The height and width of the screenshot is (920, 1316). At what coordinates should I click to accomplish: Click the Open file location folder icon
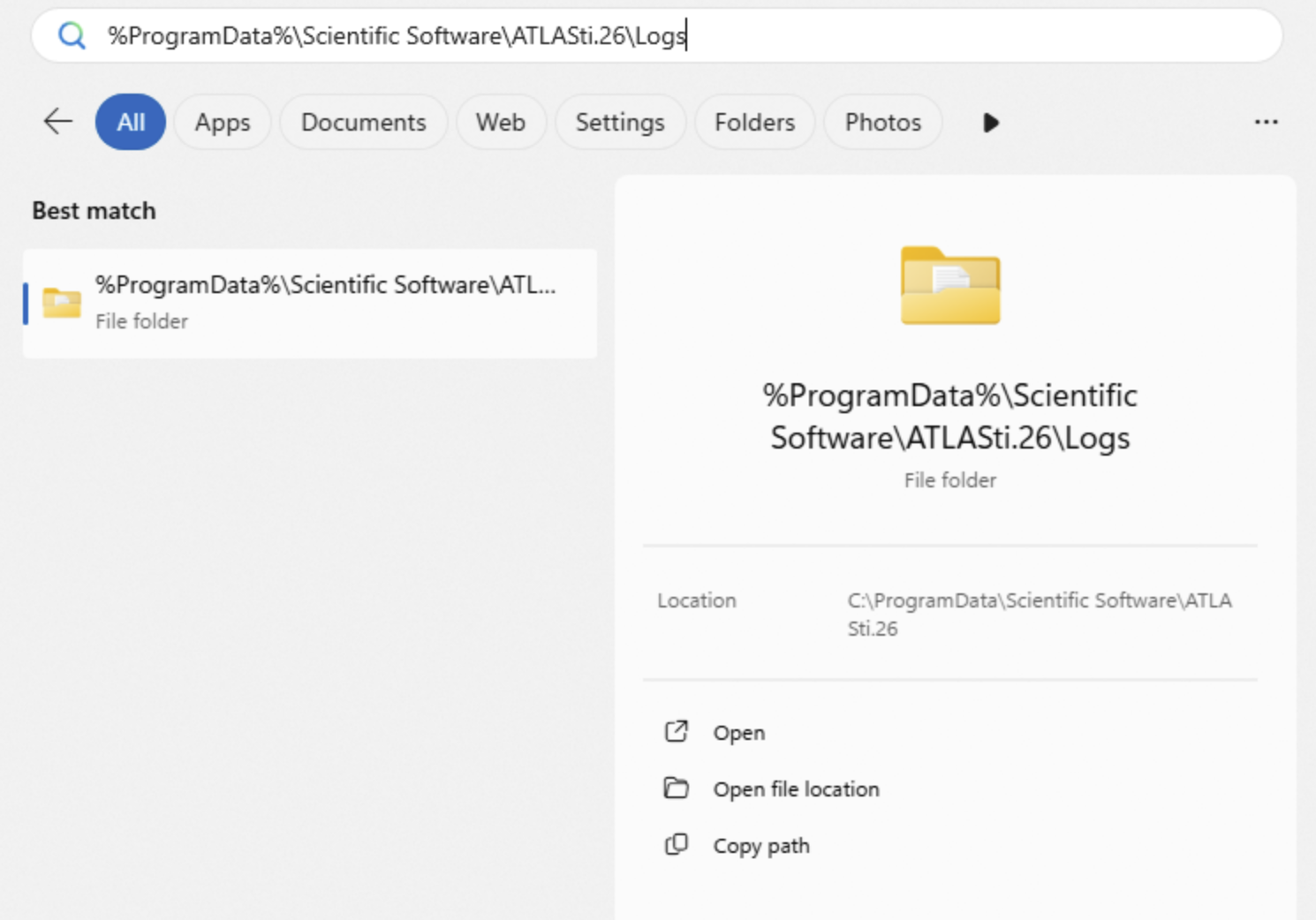point(677,788)
